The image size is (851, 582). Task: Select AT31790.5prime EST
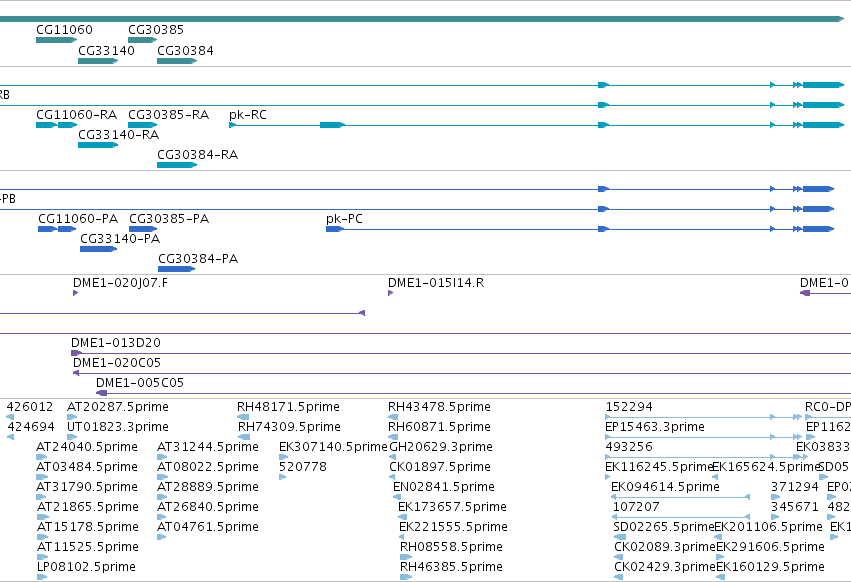point(42,497)
